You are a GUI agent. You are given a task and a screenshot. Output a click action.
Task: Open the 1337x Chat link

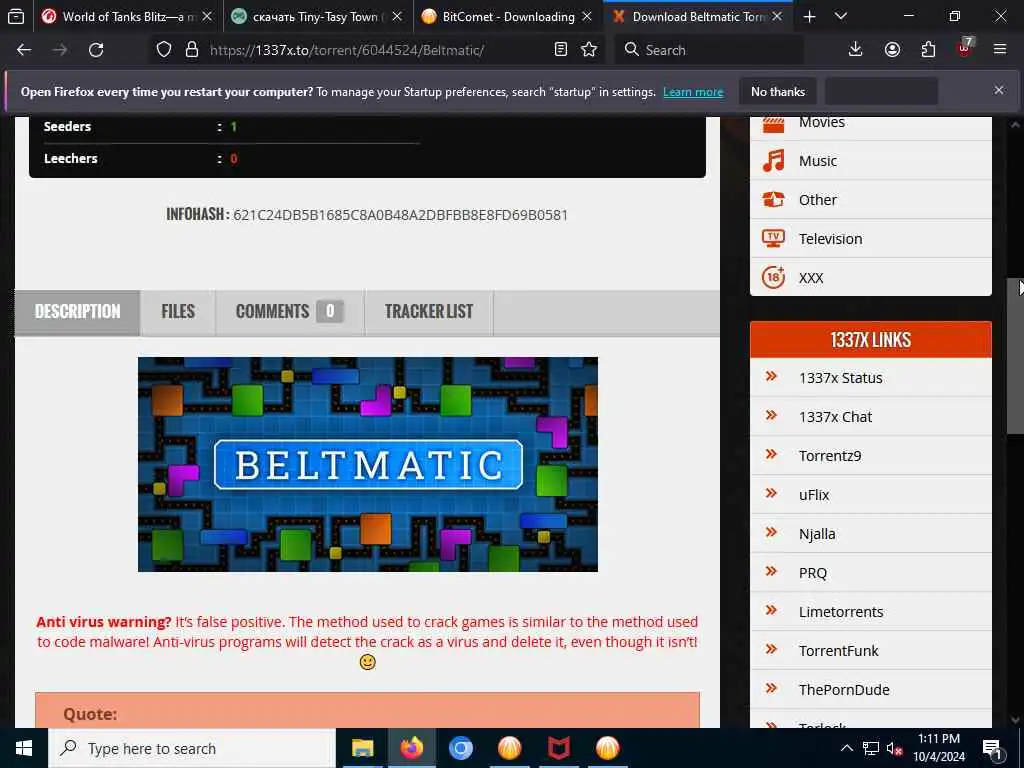pyautogui.click(x=835, y=417)
